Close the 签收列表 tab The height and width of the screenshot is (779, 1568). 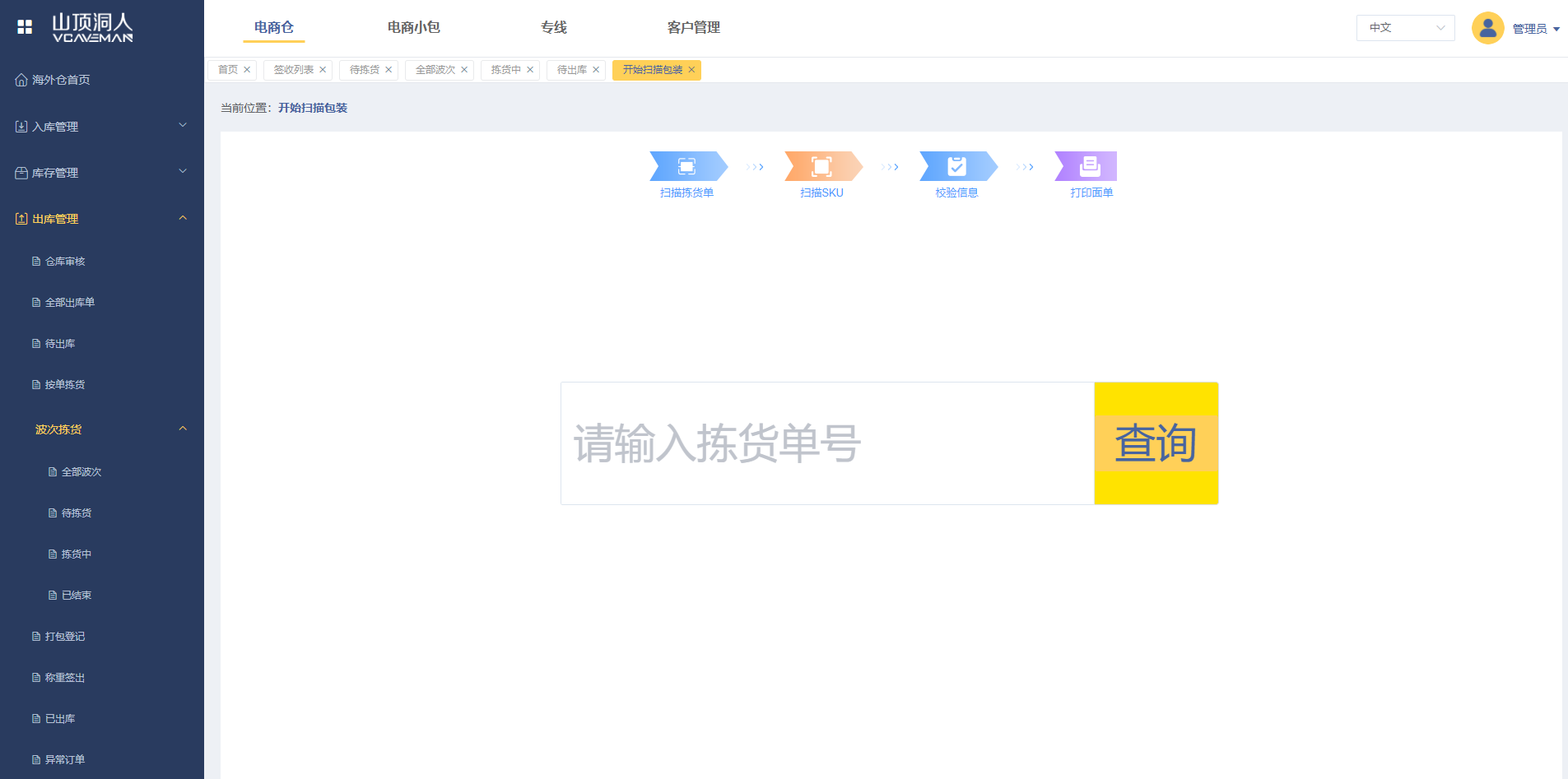(323, 70)
